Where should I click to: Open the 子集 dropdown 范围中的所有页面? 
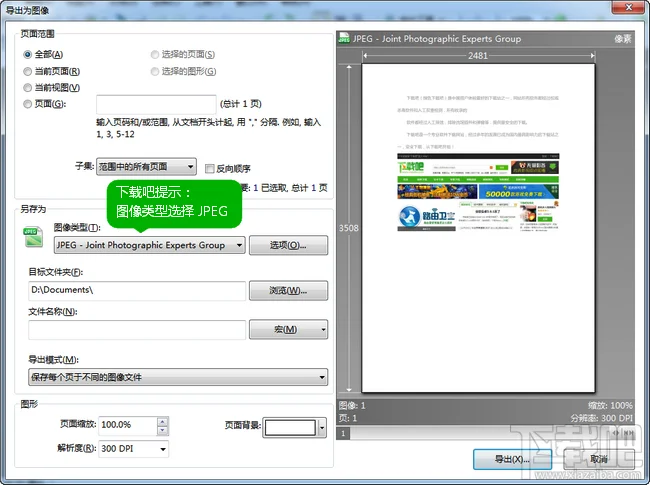tap(146, 167)
